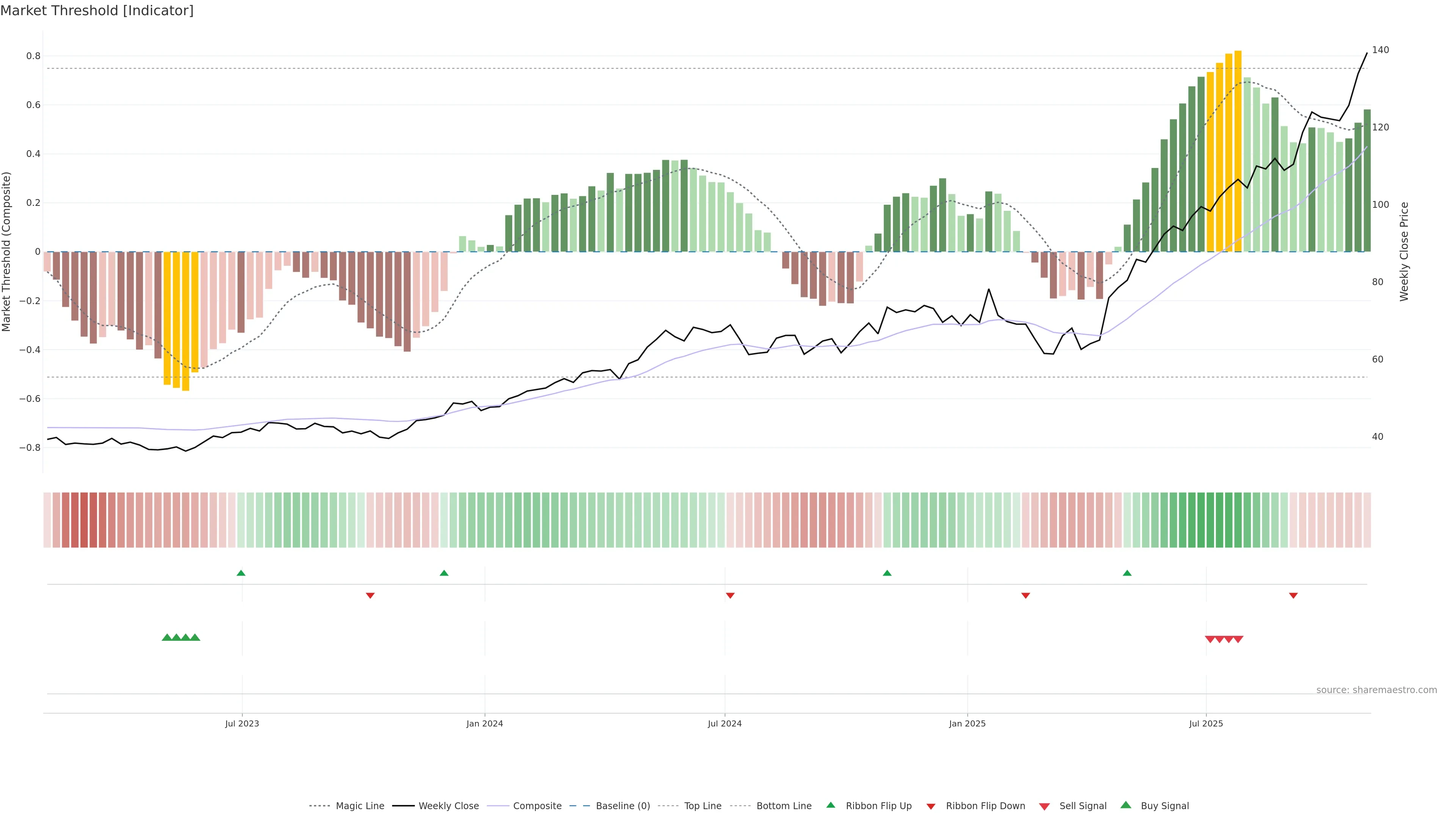Click the red flip-down triangle at Jul 2024
Image resolution: width=1456 pixels, height=819 pixels.
point(730,595)
